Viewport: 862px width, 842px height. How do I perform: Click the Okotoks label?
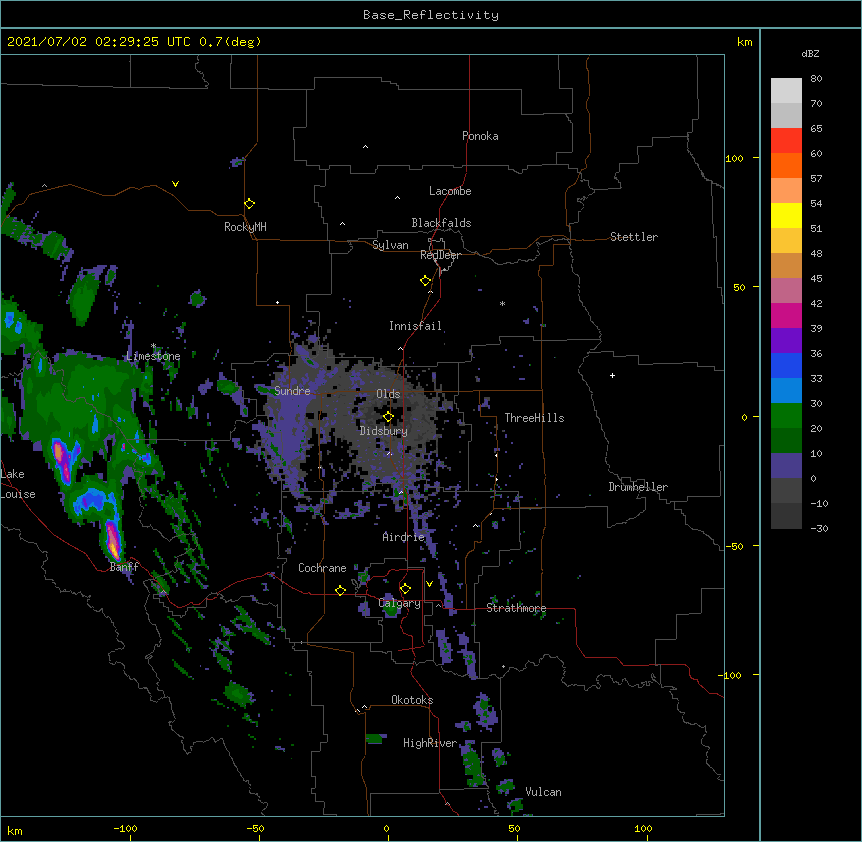412,700
